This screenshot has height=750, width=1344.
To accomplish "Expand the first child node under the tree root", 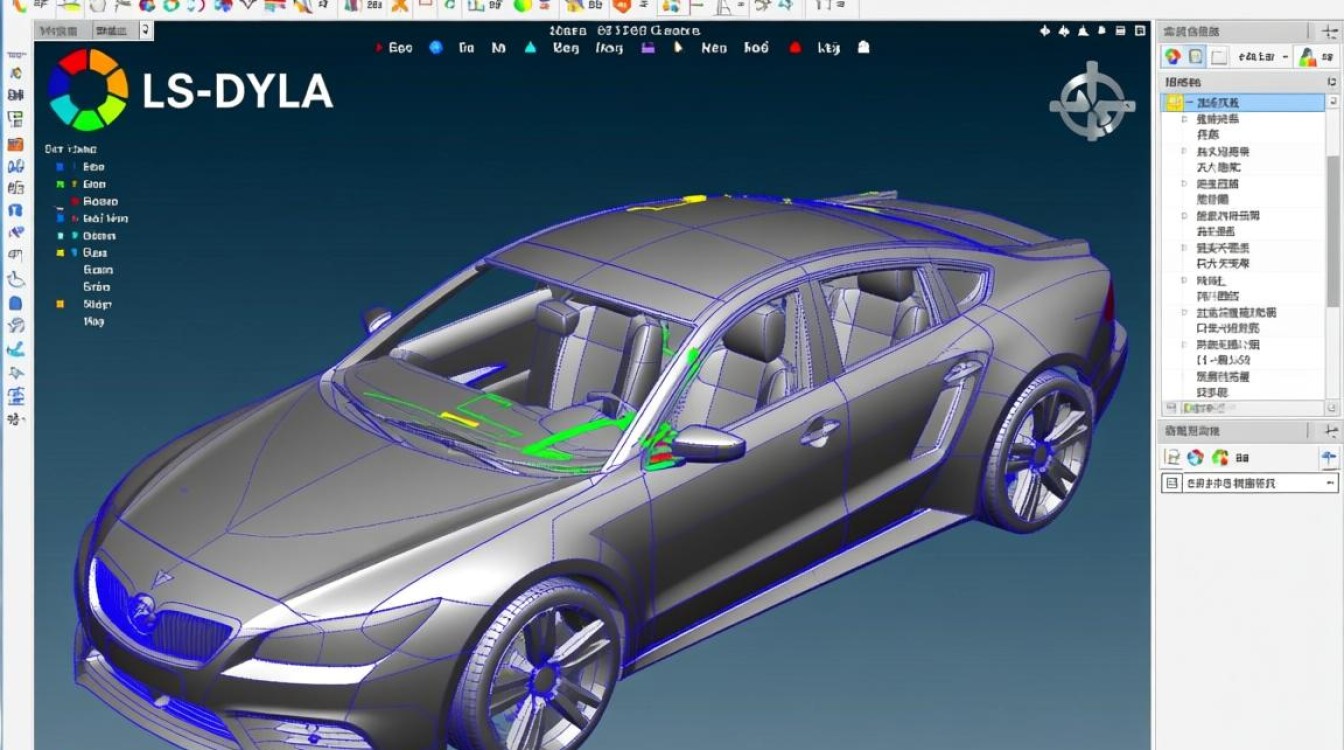I will coord(1185,119).
